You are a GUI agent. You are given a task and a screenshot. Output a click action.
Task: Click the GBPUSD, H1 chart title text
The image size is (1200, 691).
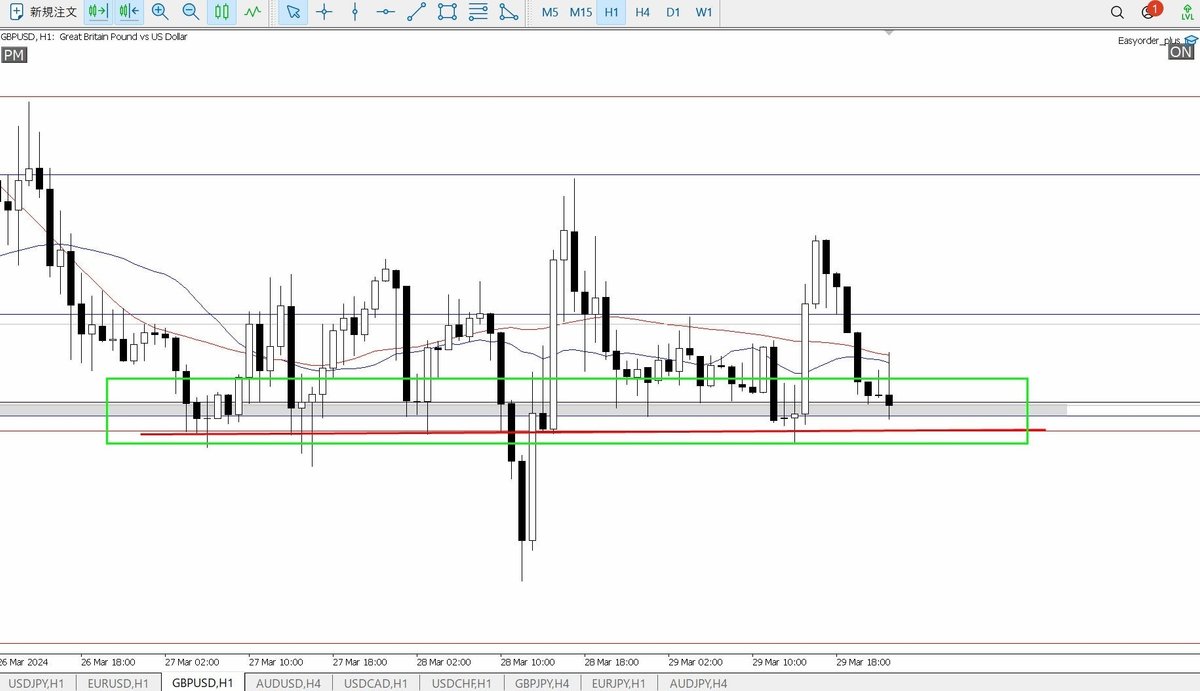coord(94,37)
